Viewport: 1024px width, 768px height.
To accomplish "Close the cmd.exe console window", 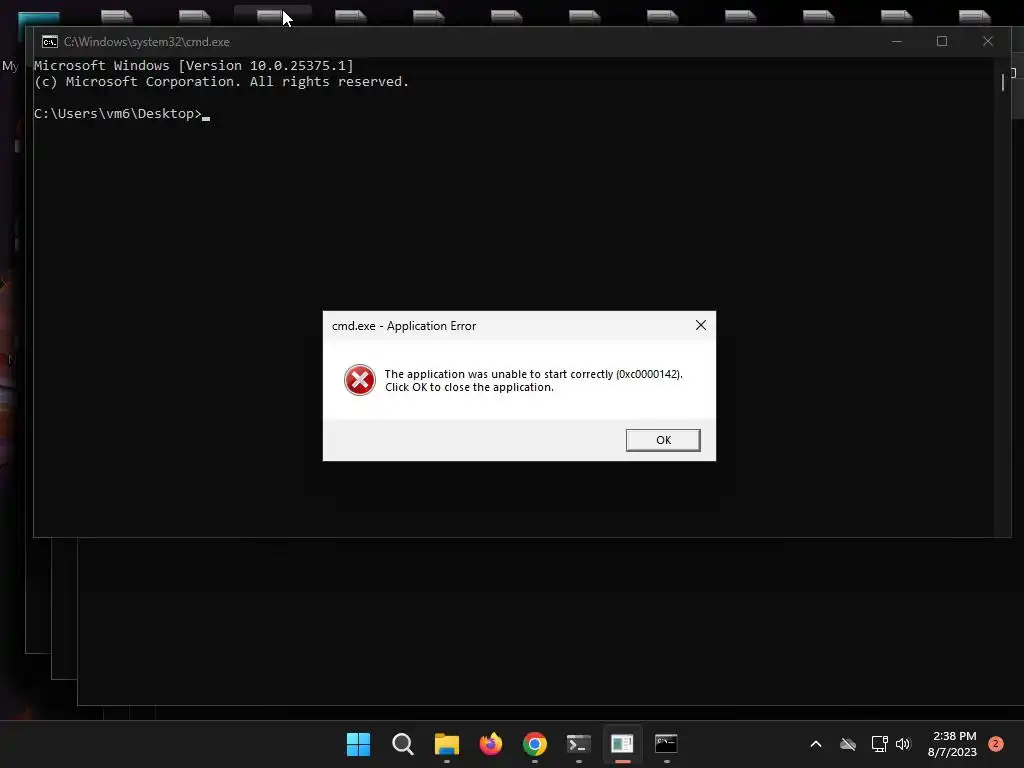I will coord(987,41).
